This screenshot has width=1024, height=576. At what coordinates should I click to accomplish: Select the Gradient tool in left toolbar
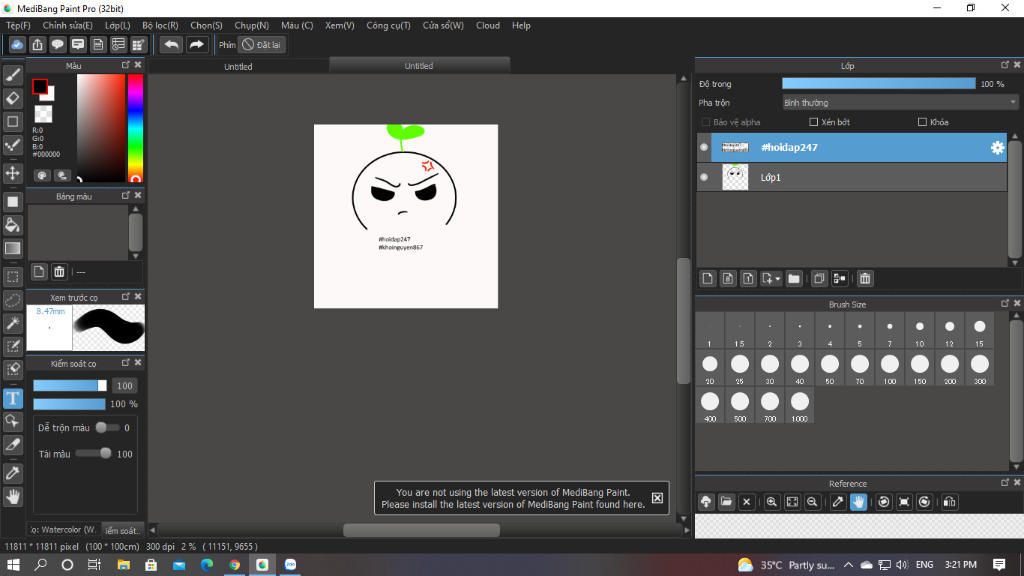click(x=13, y=248)
